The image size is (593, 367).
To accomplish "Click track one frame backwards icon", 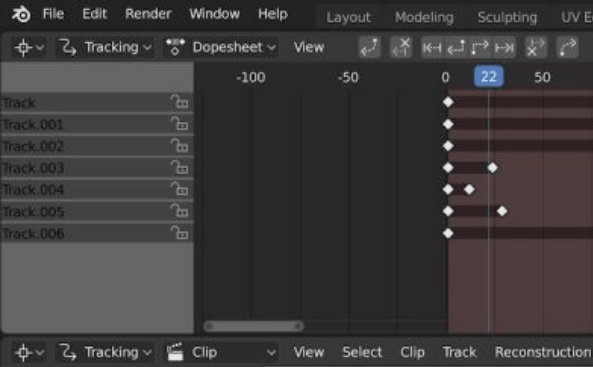I will [456, 48].
